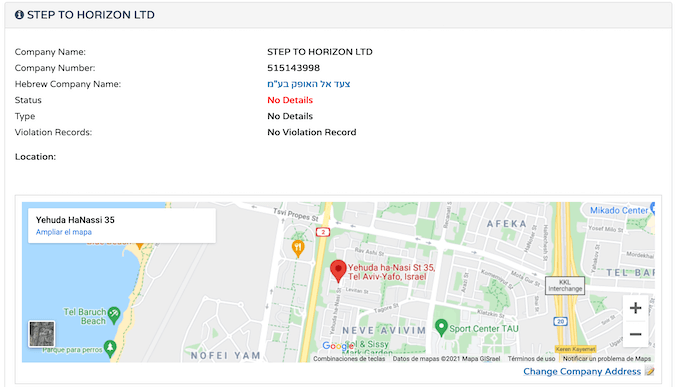Click the NEVE AVIVIM neighborhood label
This screenshot has width=680, height=387.
pyautogui.click(x=384, y=331)
